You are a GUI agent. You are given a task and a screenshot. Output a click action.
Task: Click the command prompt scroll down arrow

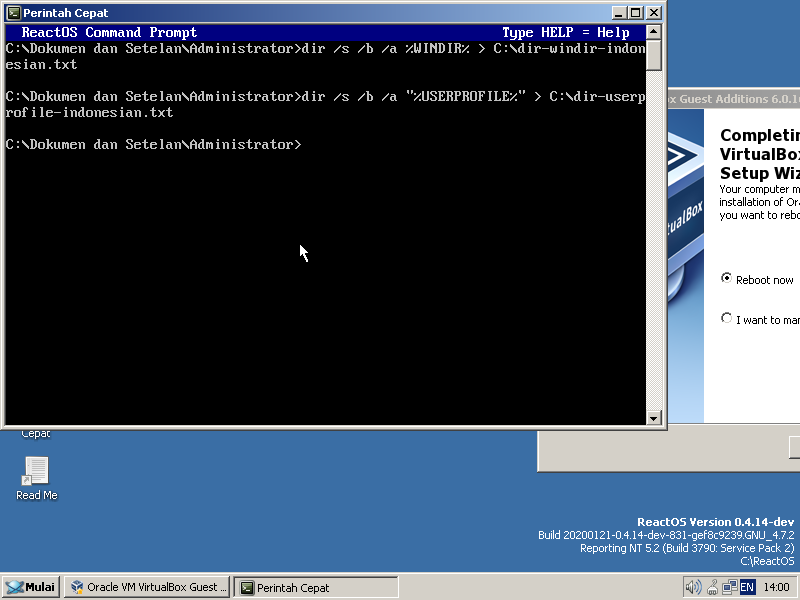click(x=654, y=418)
